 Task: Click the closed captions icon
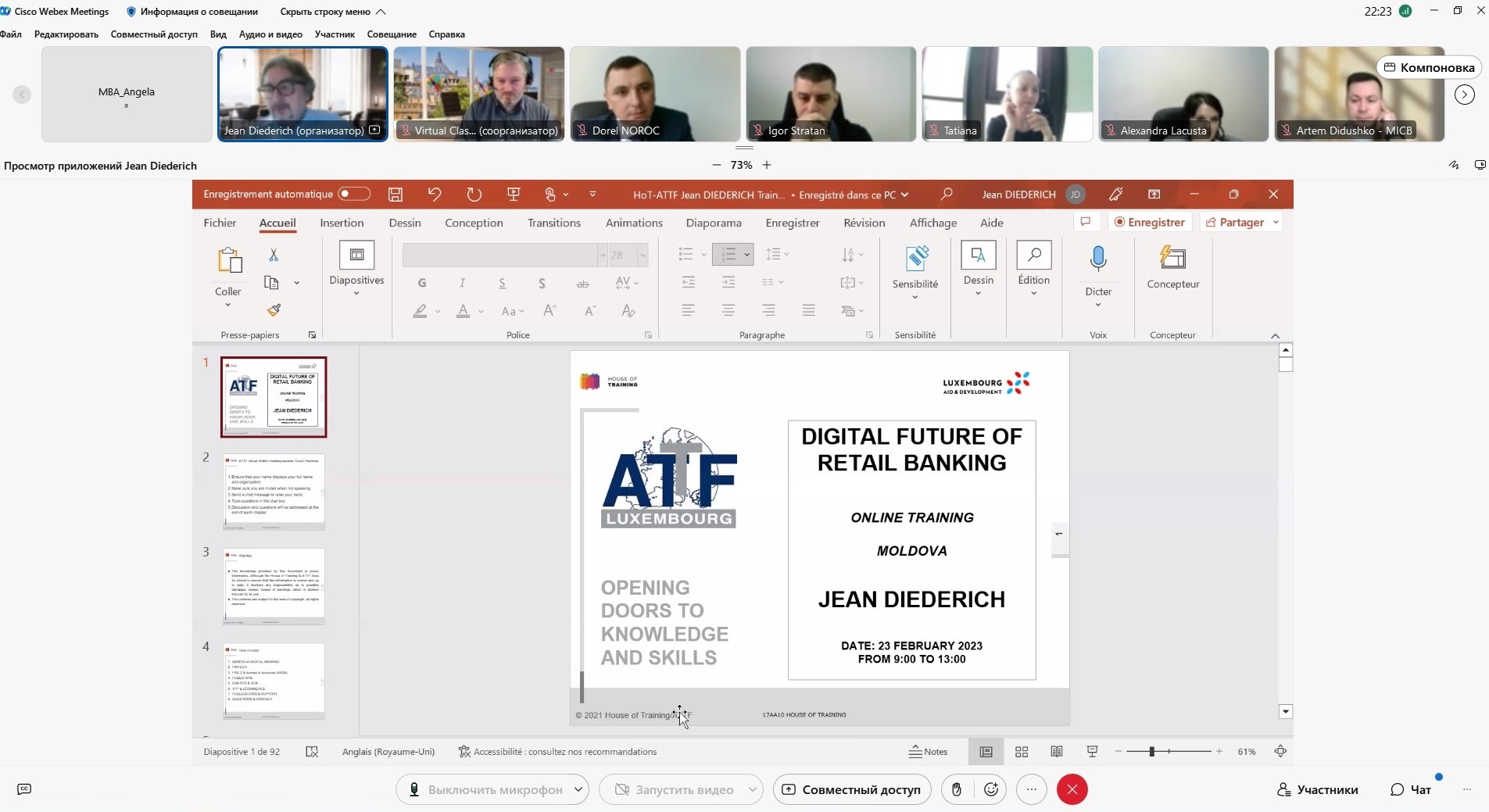pos(24,789)
